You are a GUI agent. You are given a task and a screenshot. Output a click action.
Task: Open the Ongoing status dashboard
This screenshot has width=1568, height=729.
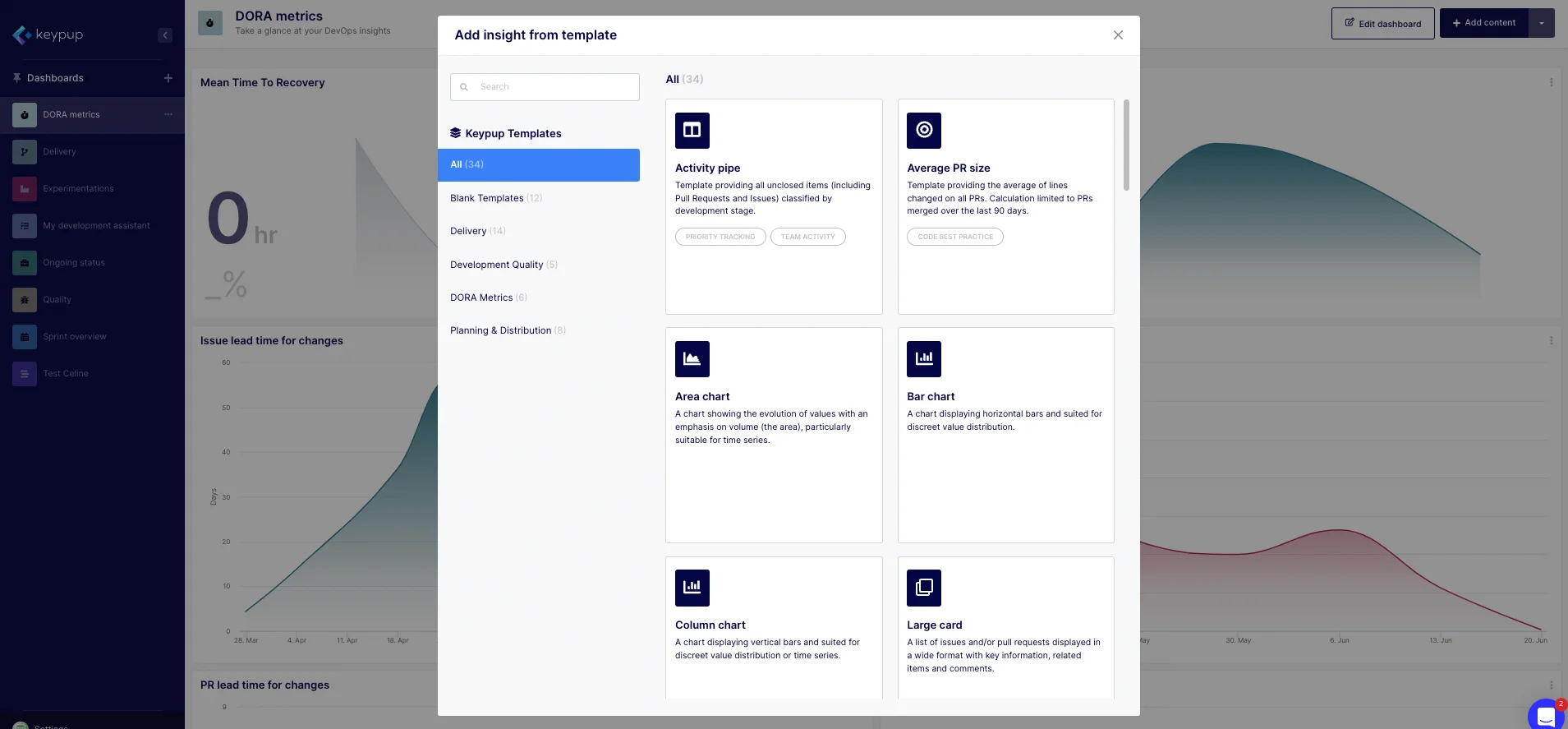click(92, 262)
